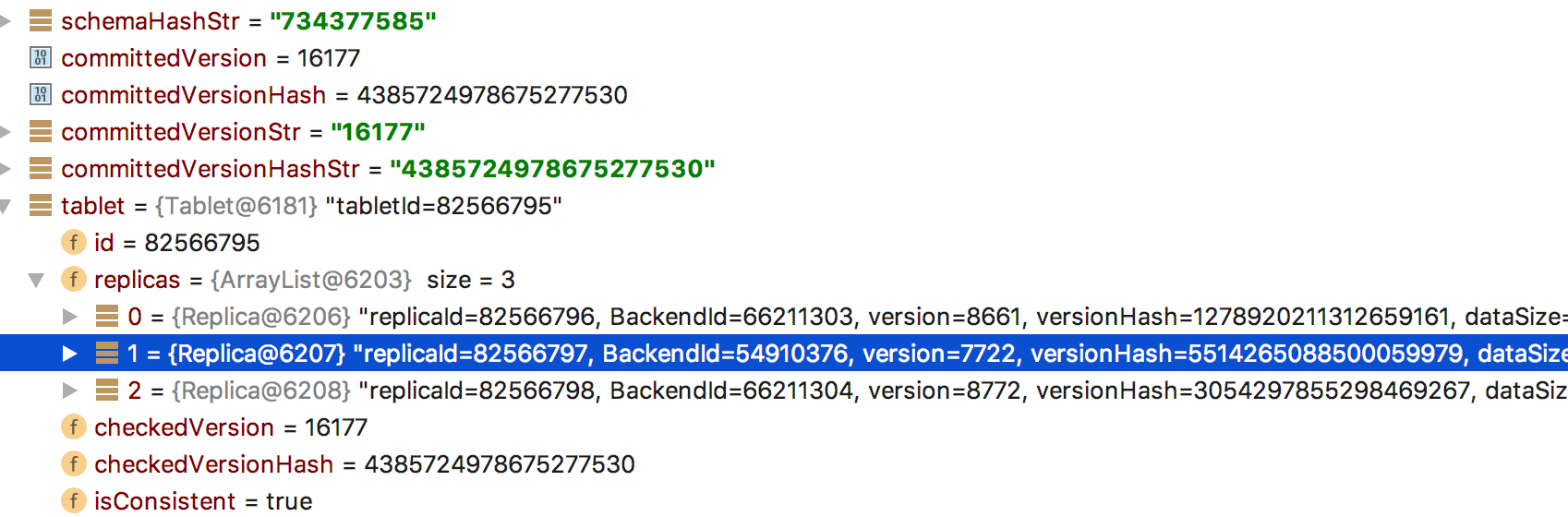Image resolution: width=1568 pixels, height=517 pixels.
Task: Click the primitive icon next to committedVersion
Action: coord(41,57)
